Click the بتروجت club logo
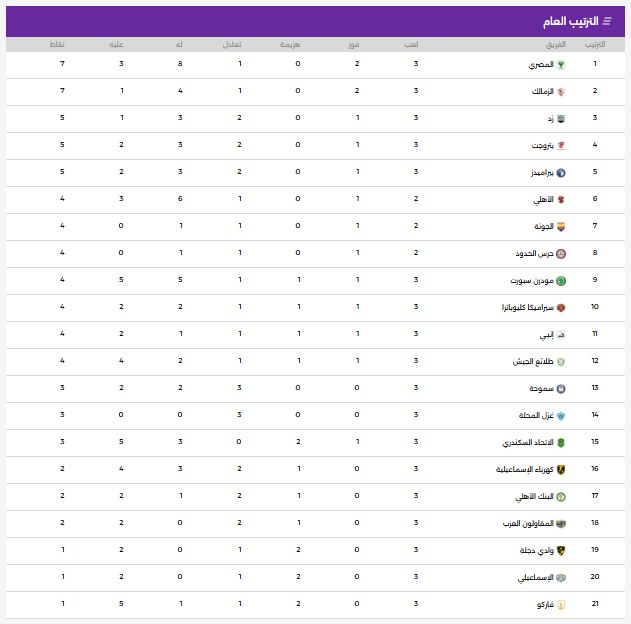631x624 pixels. point(561,146)
